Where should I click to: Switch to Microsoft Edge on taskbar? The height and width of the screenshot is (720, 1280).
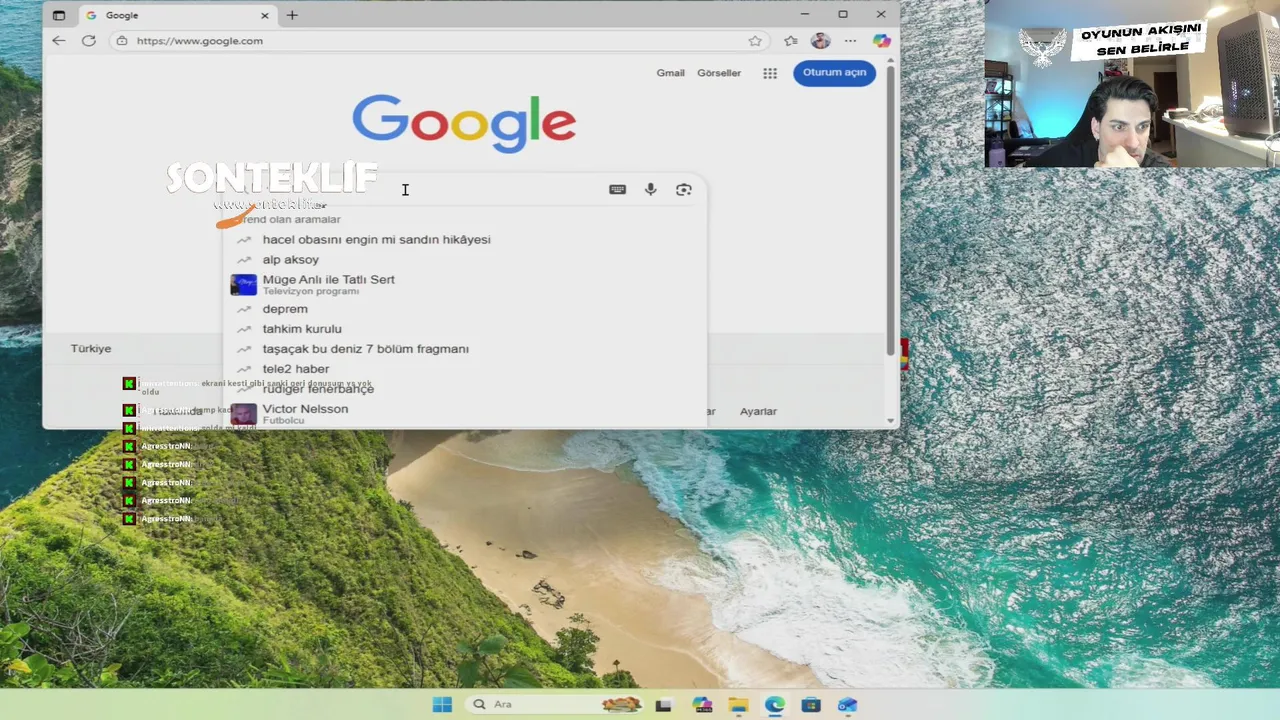775,705
